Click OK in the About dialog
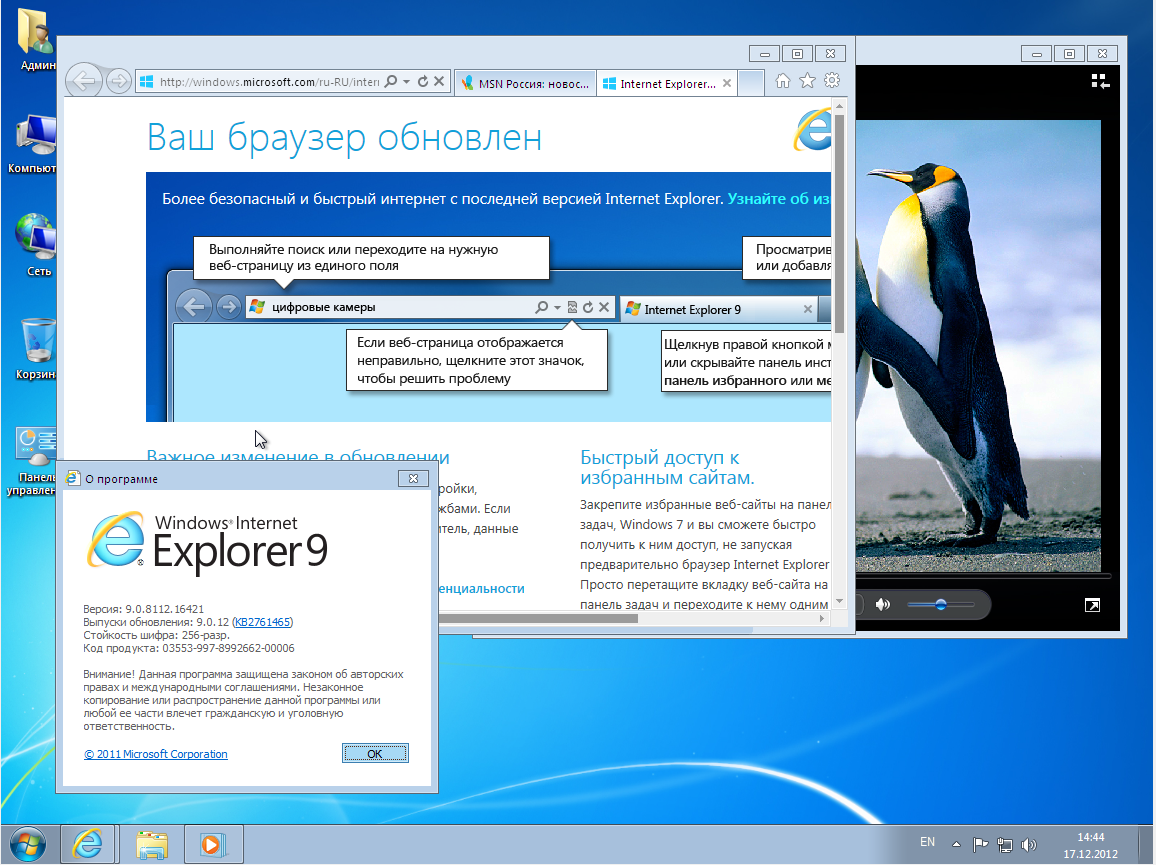The width and height of the screenshot is (1156, 865). point(375,753)
